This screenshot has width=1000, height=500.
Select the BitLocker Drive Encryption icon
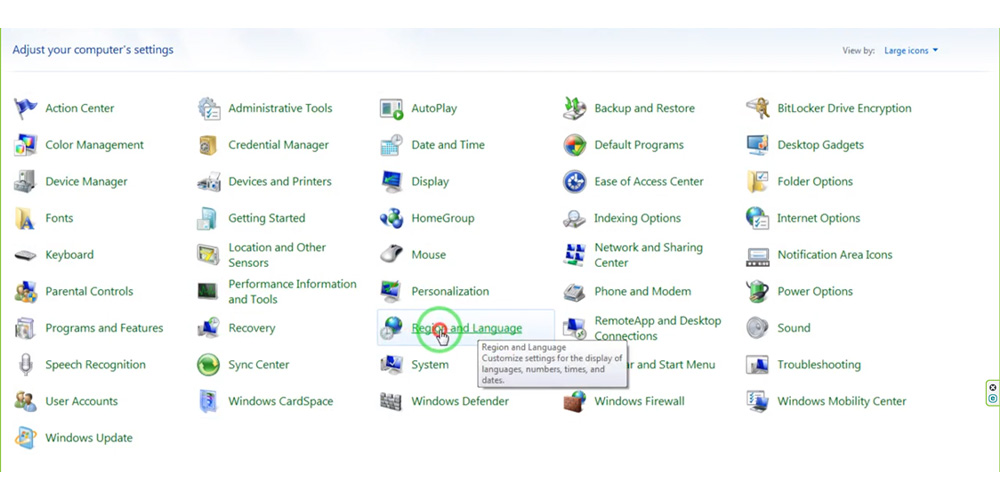pyautogui.click(x=758, y=108)
